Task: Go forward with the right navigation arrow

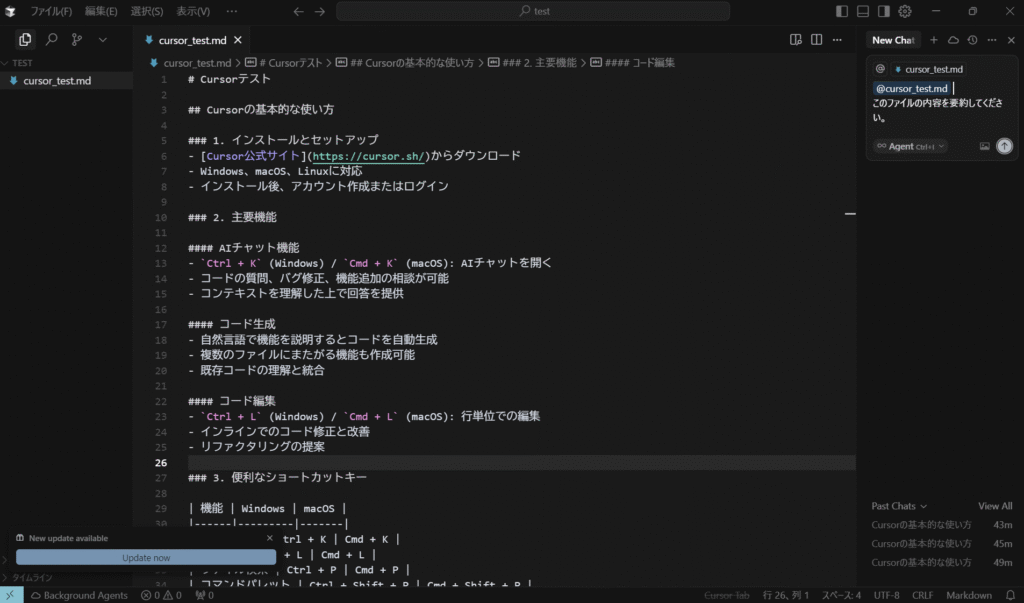Action: pyautogui.click(x=319, y=11)
